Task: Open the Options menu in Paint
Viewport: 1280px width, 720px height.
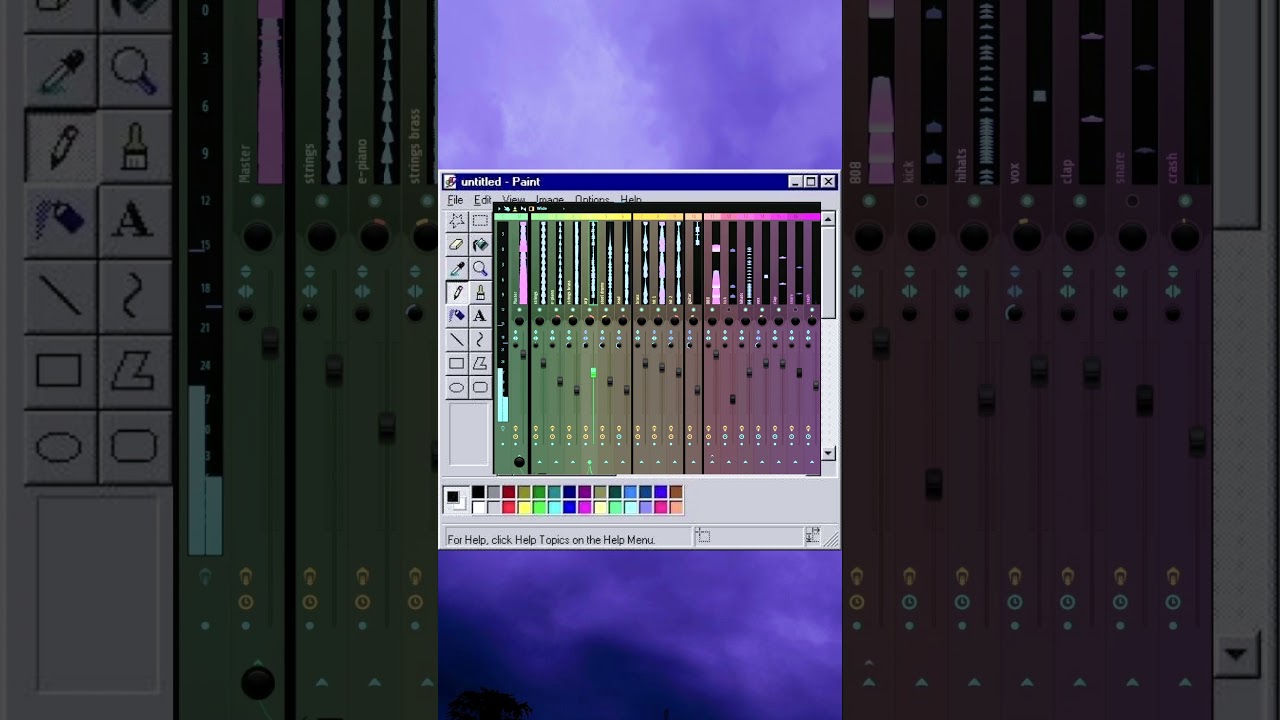Action: tap(592, 200)
